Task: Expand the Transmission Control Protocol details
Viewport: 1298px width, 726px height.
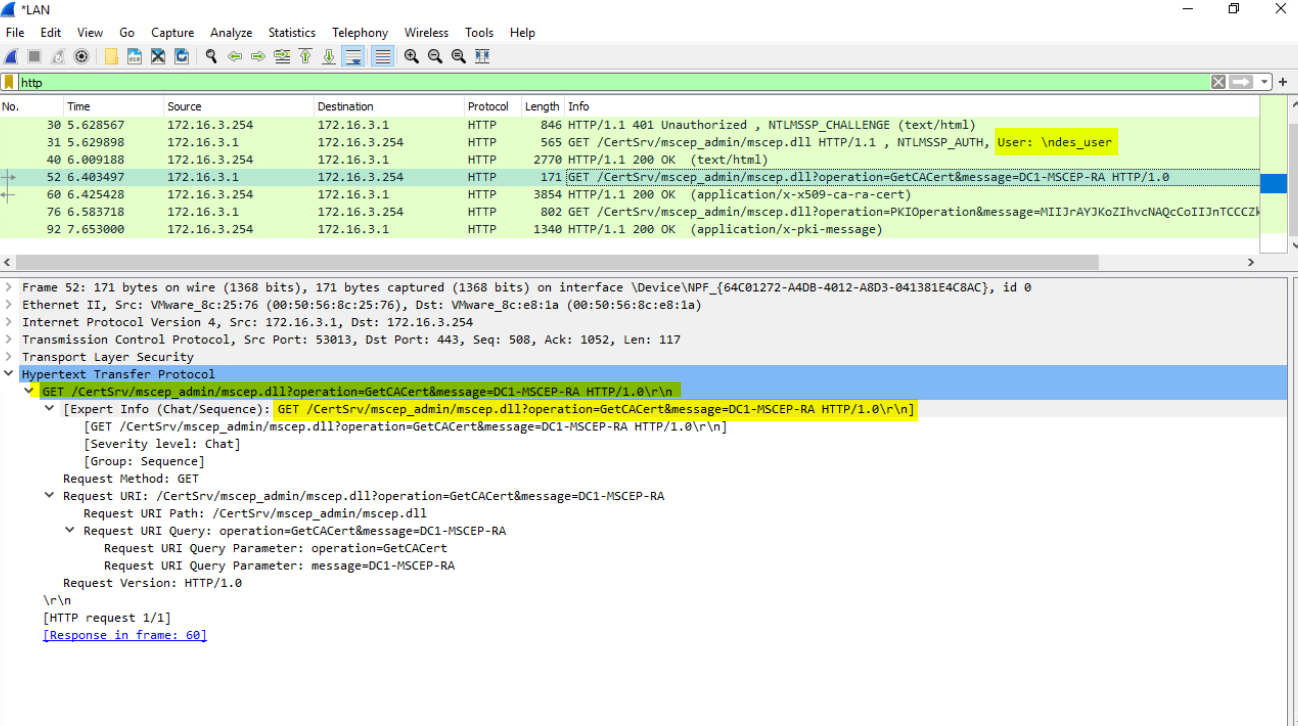Action: tap(7, 339)
